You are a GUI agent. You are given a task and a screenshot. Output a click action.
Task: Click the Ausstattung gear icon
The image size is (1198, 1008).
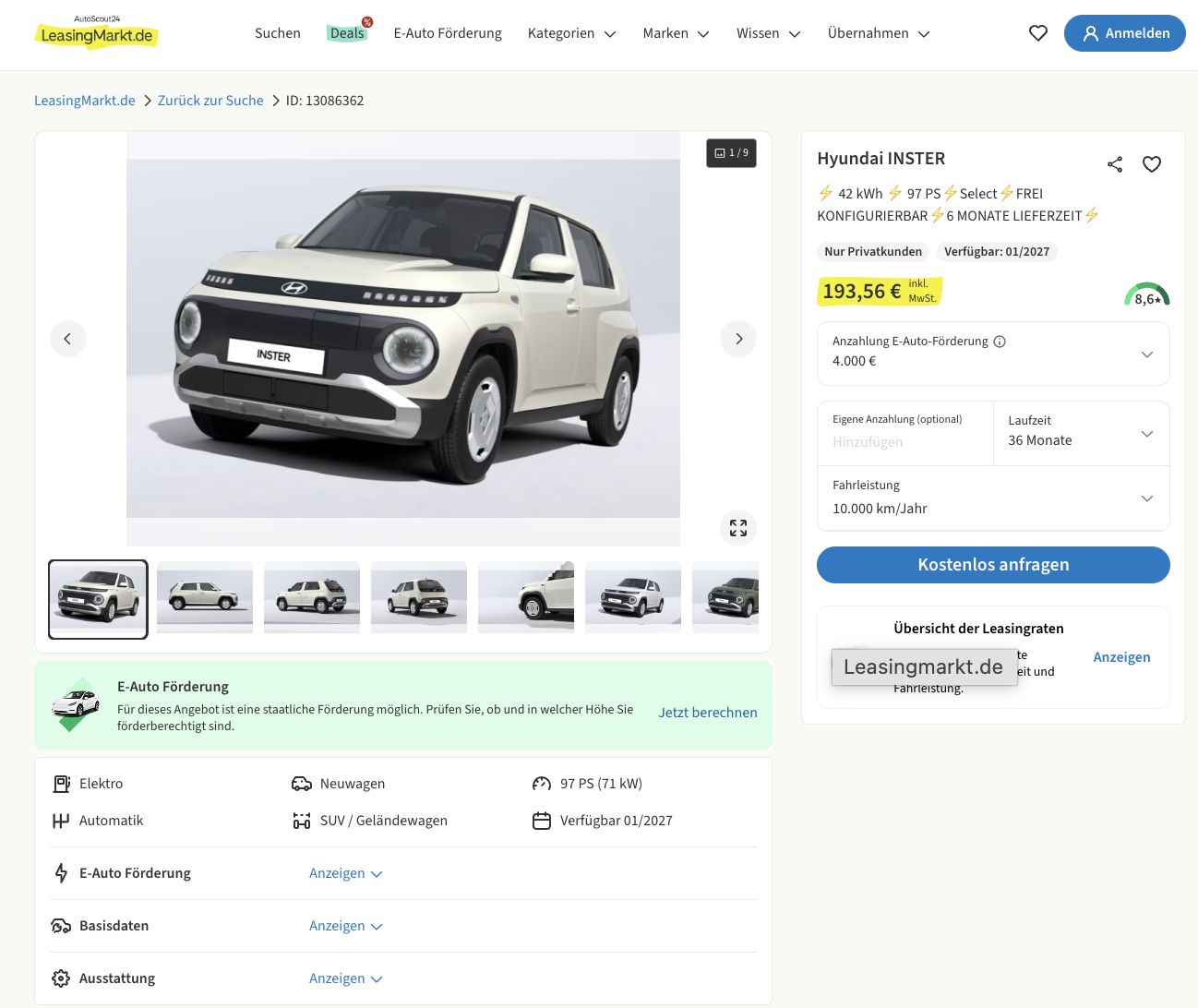coord(61,978)
